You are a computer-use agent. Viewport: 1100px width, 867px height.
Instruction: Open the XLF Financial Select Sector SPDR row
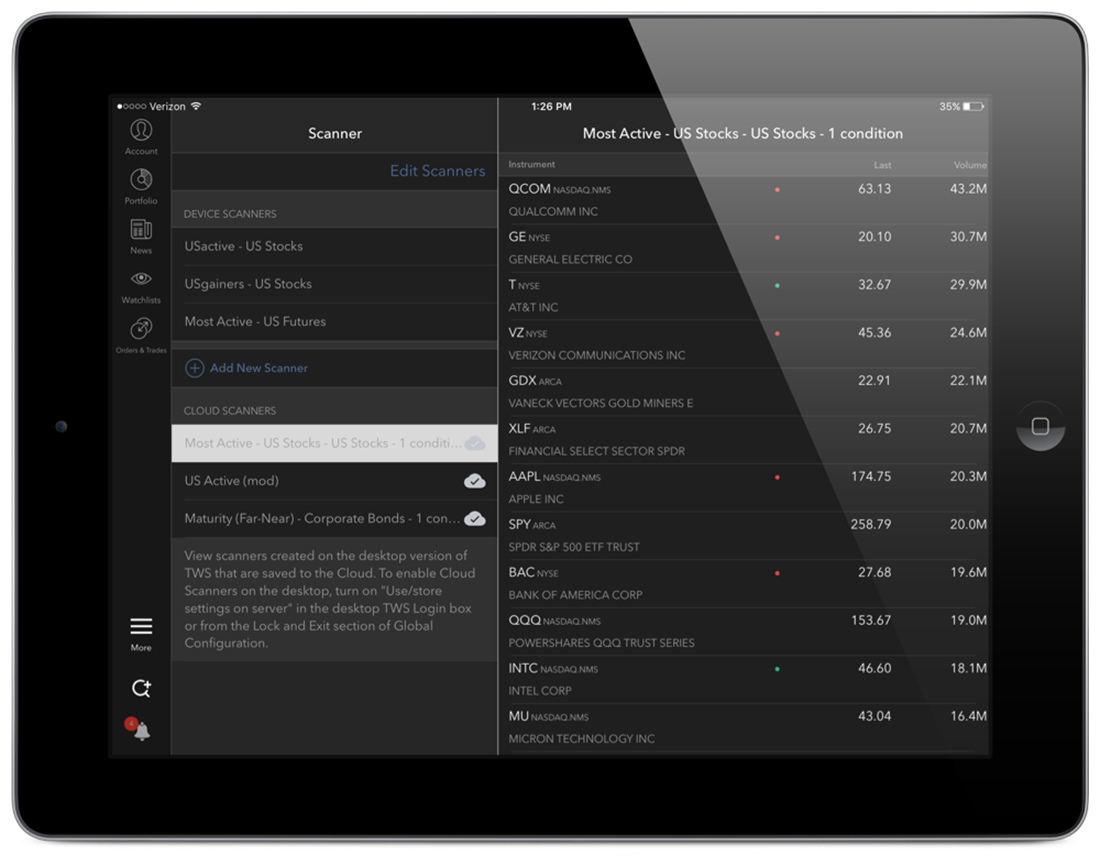744,440
